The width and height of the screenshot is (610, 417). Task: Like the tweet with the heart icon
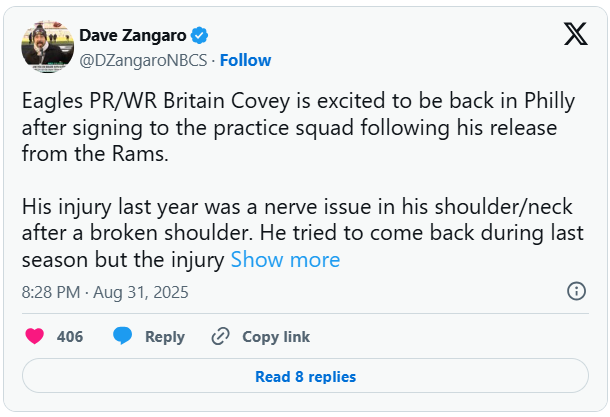(34, 336)
